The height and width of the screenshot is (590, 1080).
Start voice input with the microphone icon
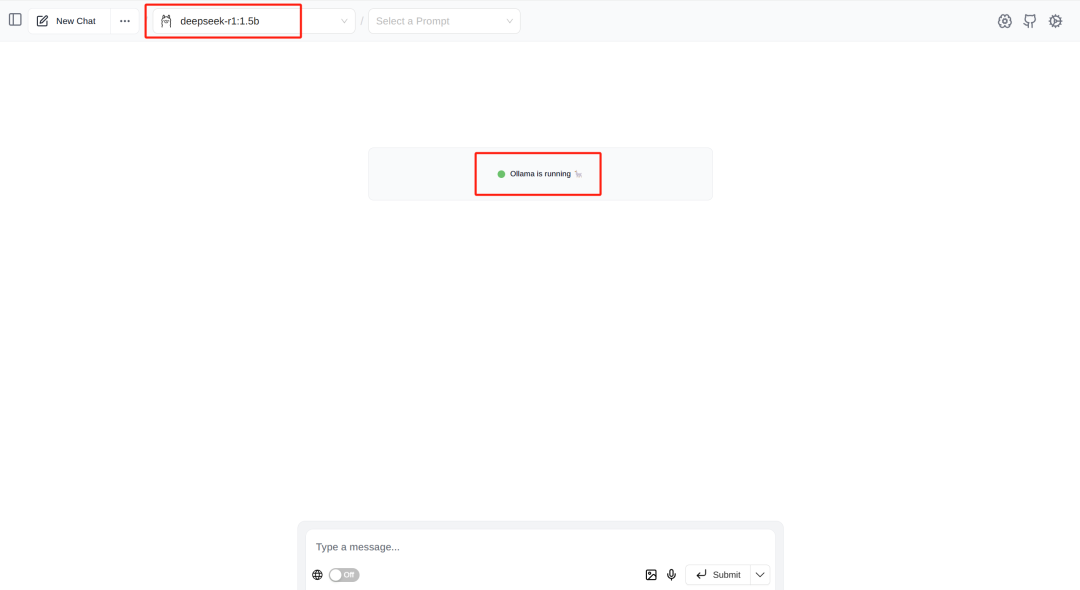click(672, 575)
